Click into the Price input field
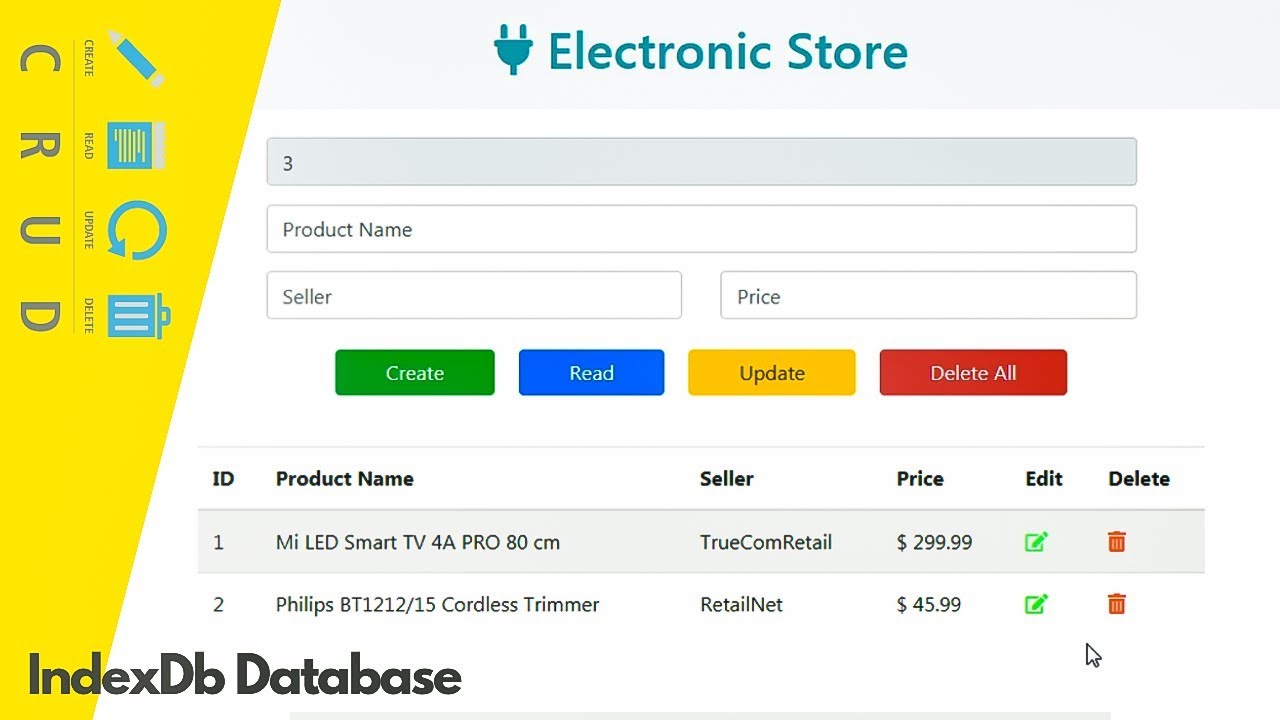The width and height of the screenshot is (1280, 720). tap(928, 296)
